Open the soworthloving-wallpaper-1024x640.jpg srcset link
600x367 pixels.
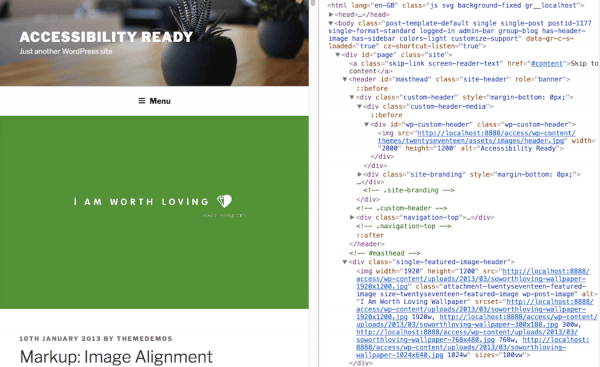click(473, 347)
